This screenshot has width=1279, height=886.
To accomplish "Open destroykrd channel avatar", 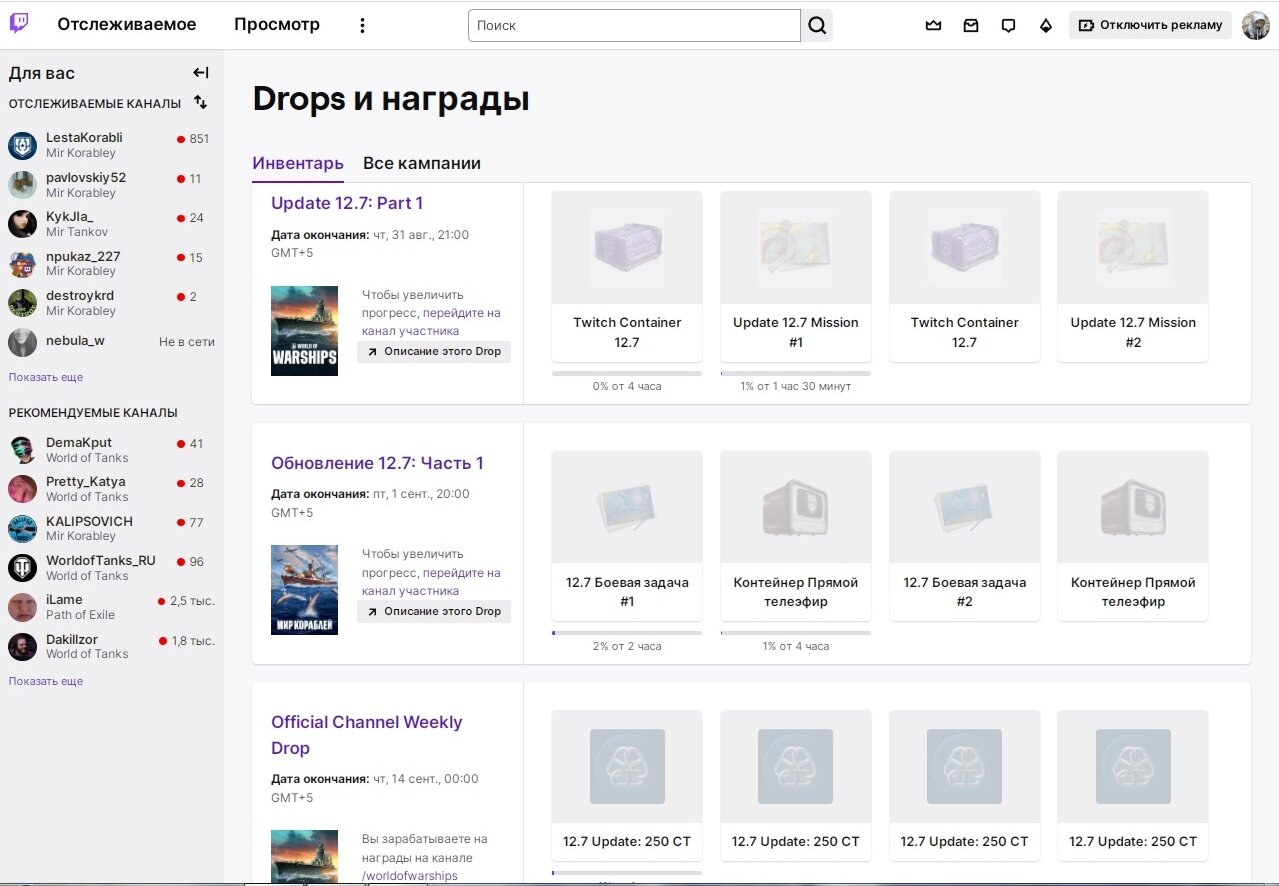I will click(x=23, y=303).
